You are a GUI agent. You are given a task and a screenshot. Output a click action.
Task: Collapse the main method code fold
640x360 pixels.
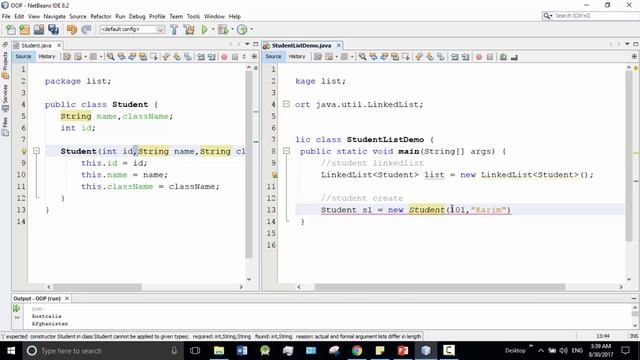tap(287, 151)
